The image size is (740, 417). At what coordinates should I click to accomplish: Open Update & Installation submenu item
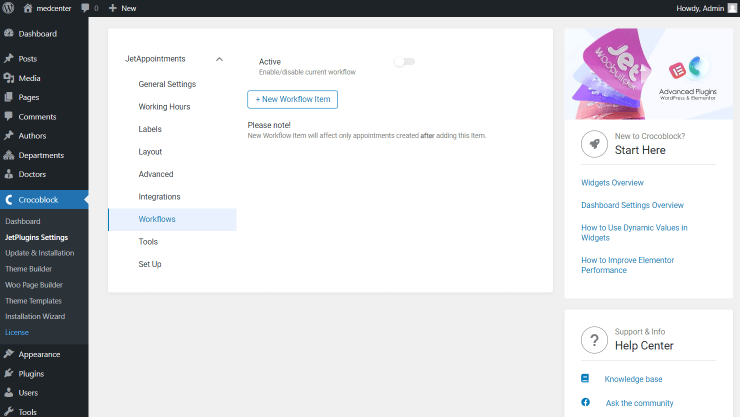click(x=40, y=253)
